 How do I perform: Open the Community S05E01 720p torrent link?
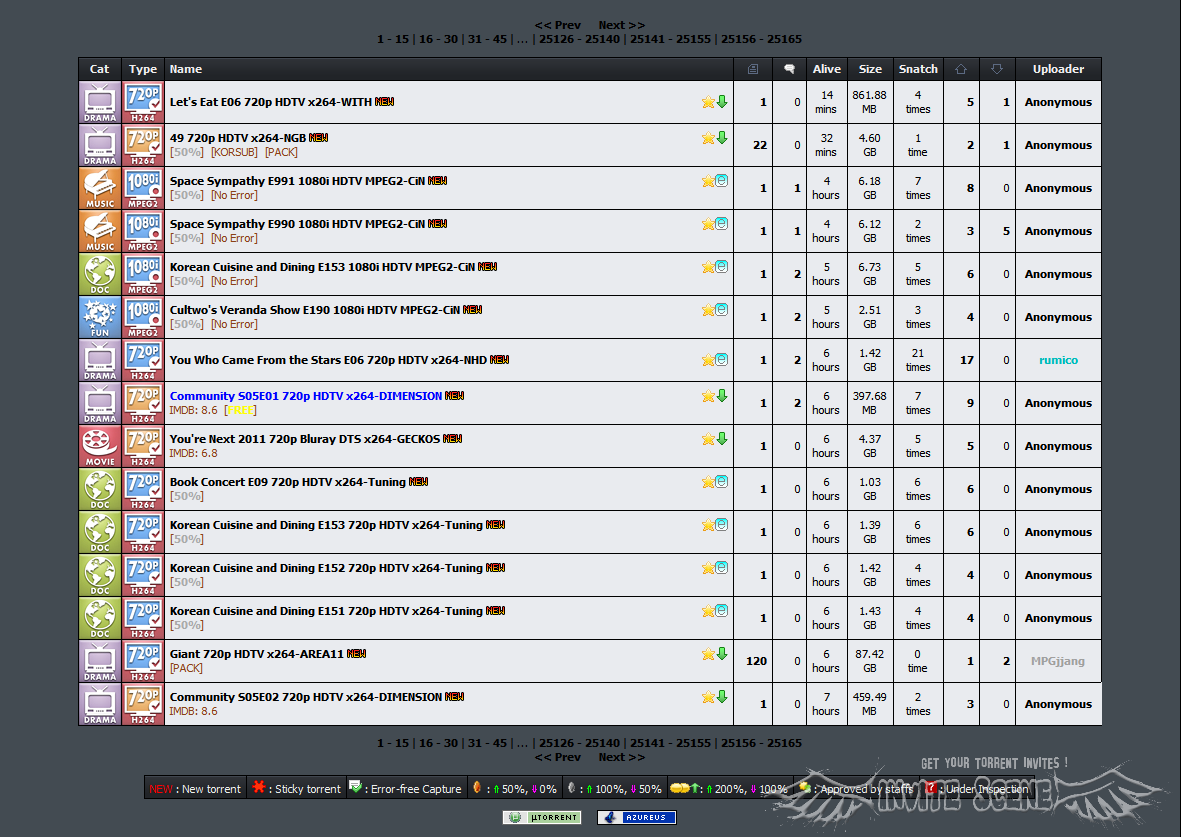[x=305, y=396]
